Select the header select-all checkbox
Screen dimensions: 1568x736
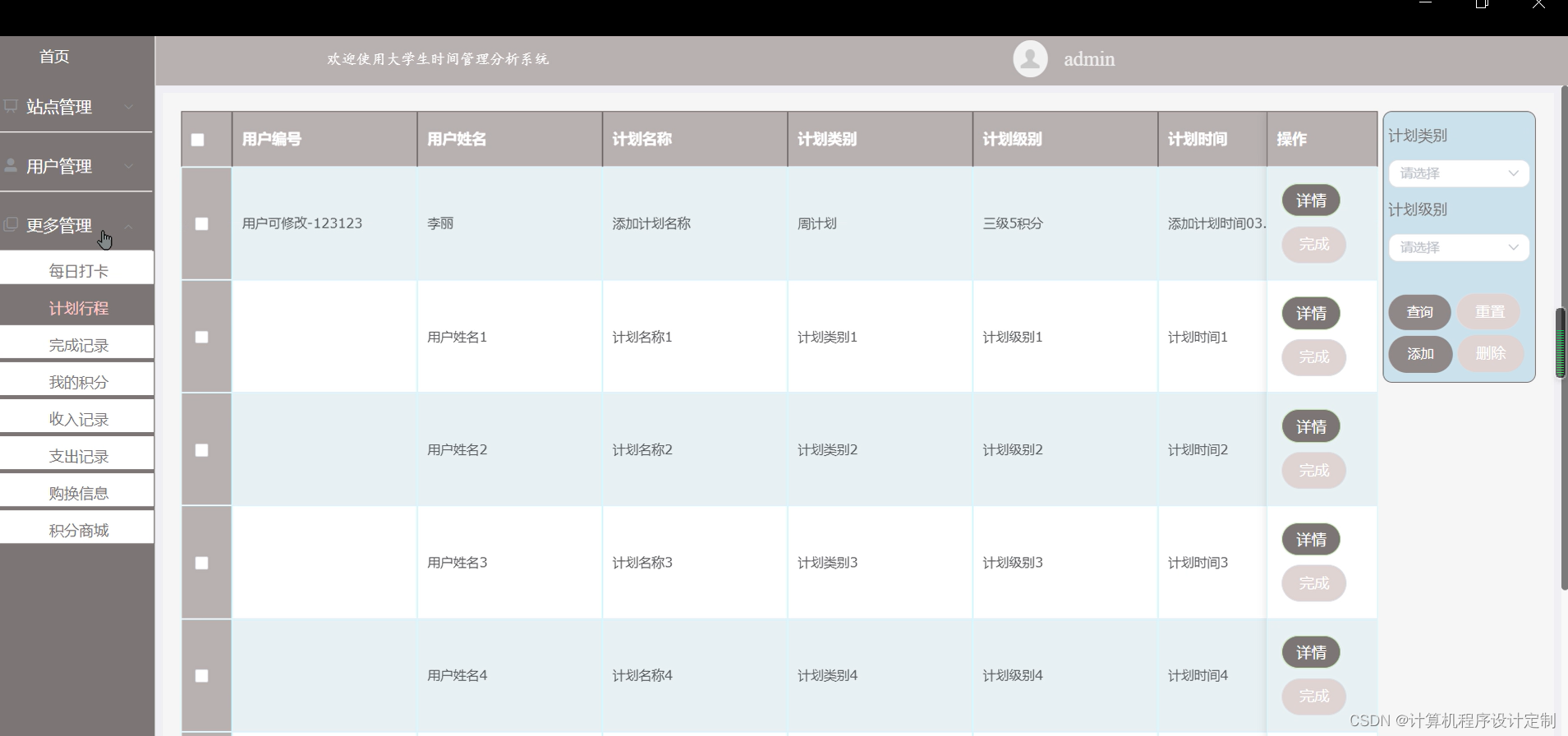[198, 140]
